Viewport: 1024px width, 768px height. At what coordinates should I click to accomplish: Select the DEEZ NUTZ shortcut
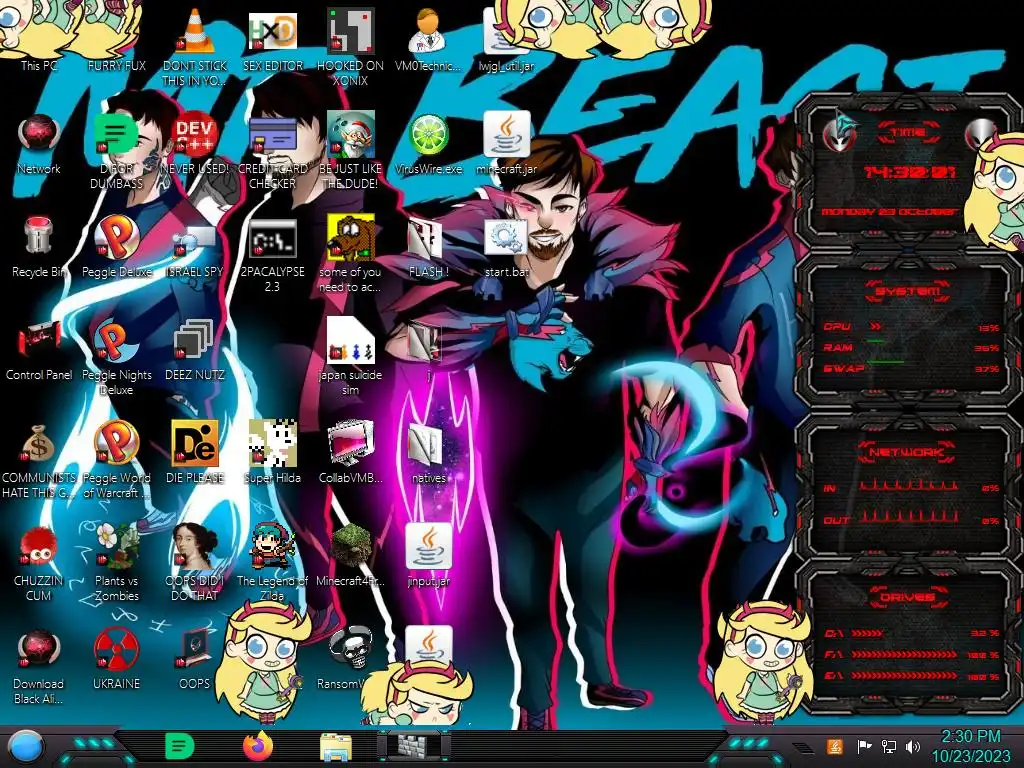[195, 350]
